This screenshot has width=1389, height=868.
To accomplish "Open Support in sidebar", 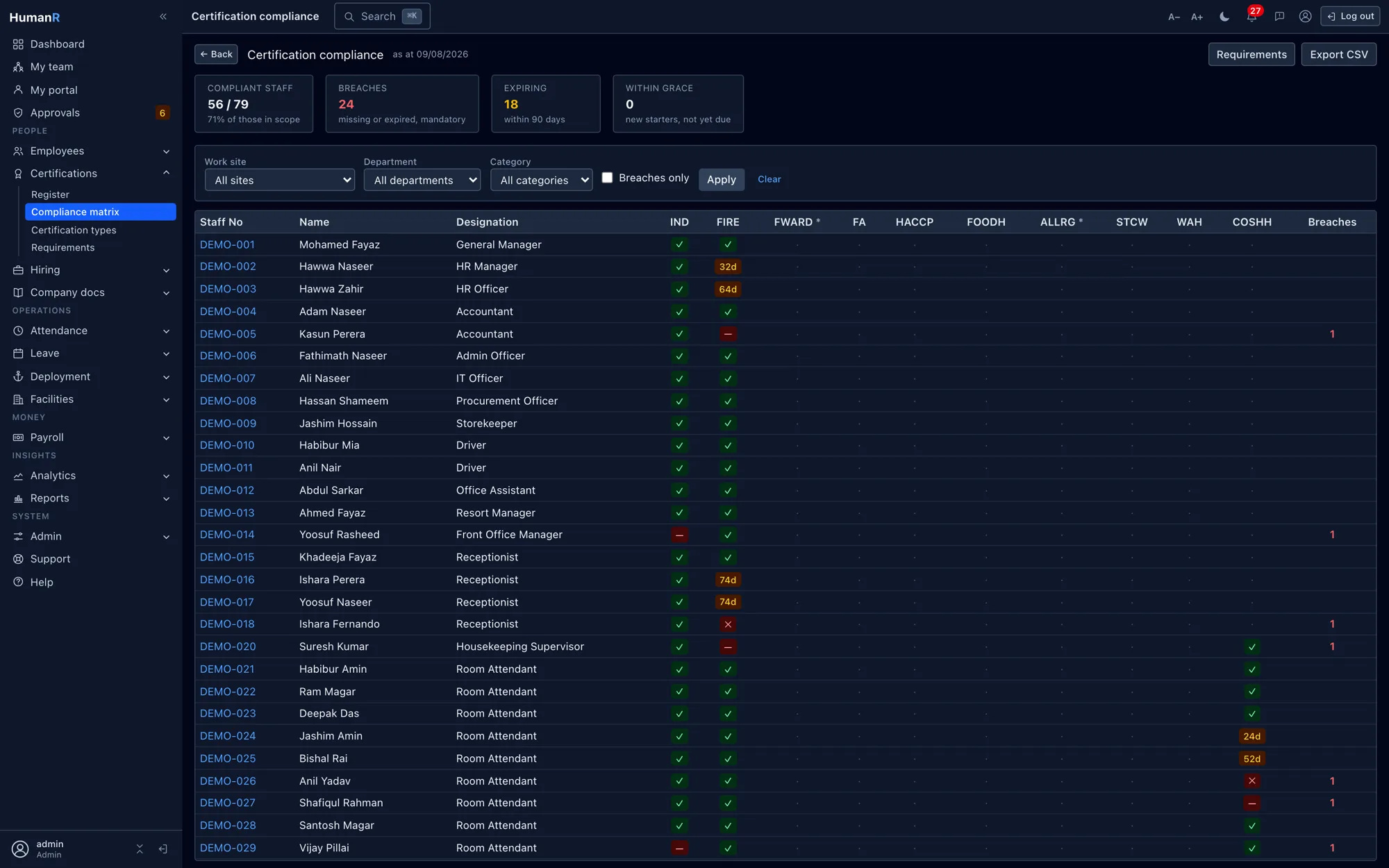I will (x=91, y=558).
